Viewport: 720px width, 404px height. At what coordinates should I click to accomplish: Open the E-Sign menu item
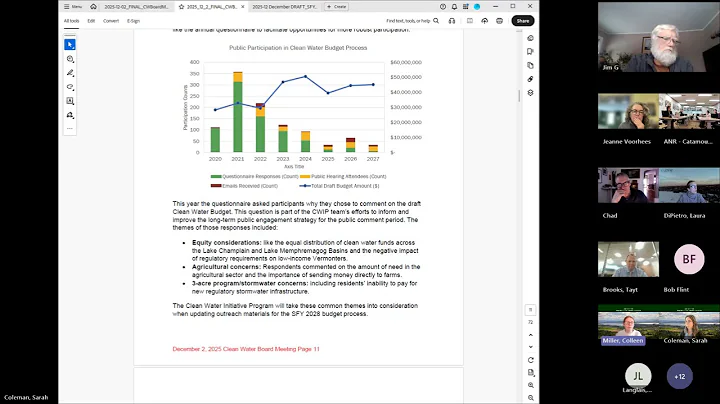(x=133, y=21)
